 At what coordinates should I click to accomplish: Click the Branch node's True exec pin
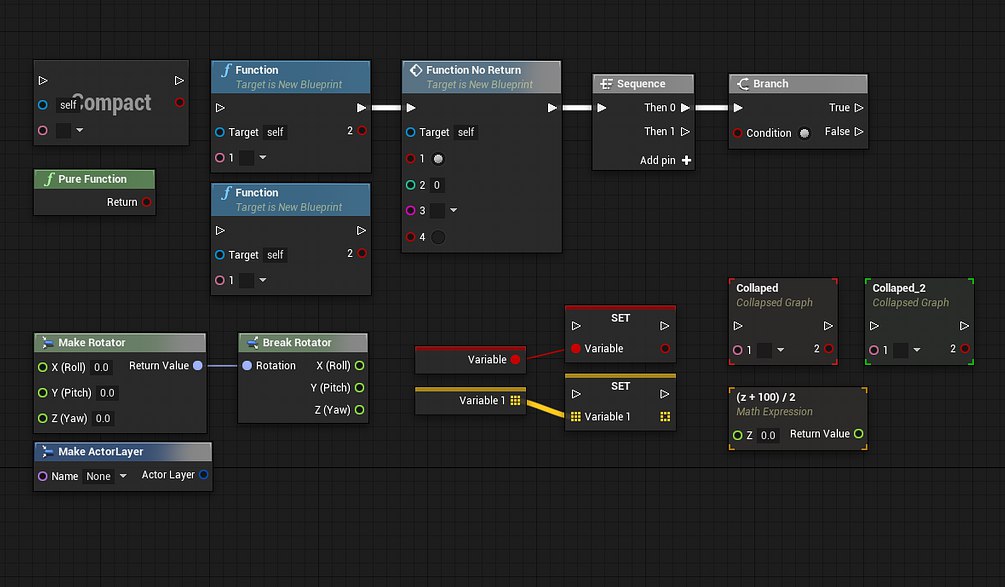point(859,108)
